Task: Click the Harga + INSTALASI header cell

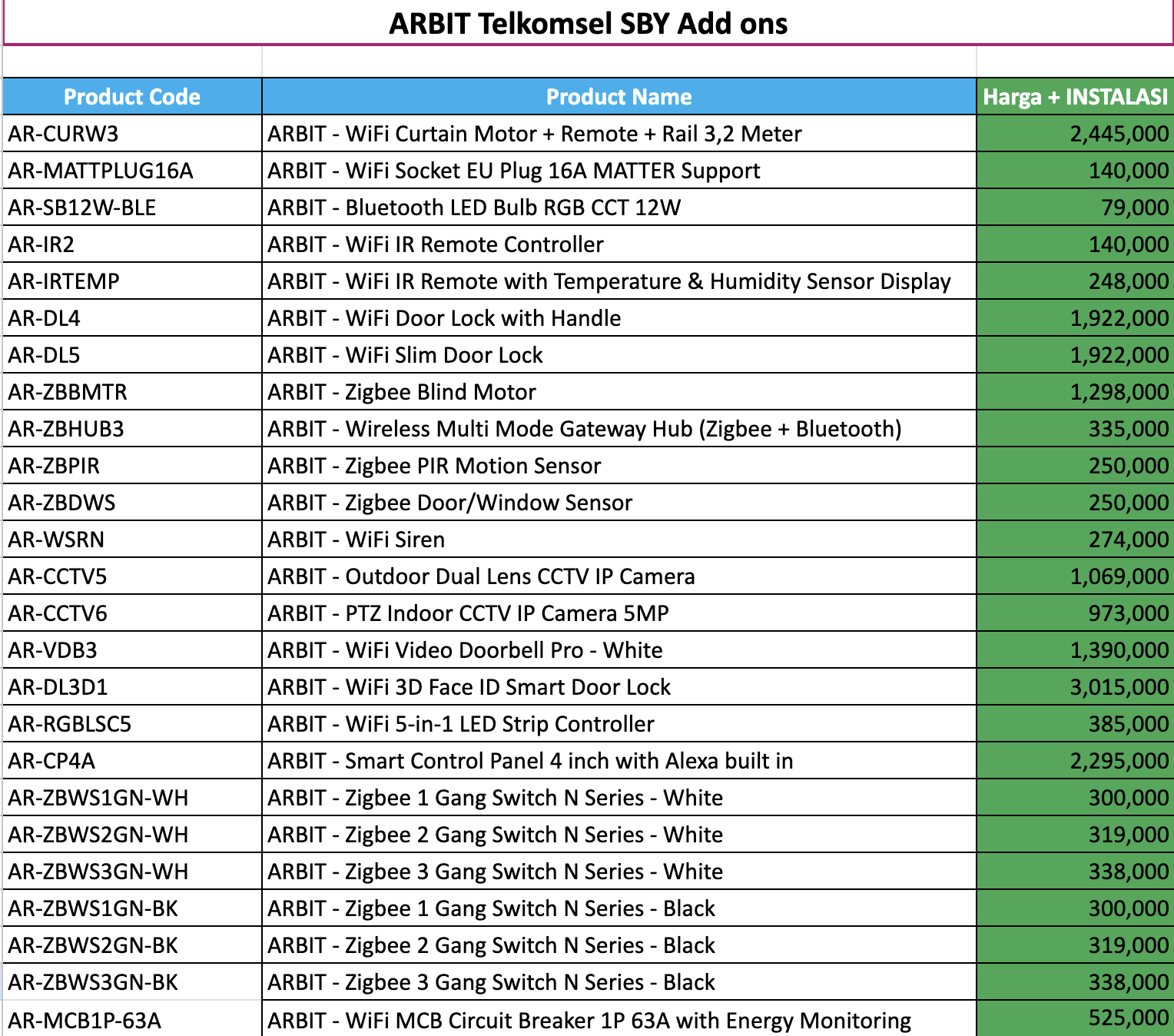Action: click(1075, 97)
